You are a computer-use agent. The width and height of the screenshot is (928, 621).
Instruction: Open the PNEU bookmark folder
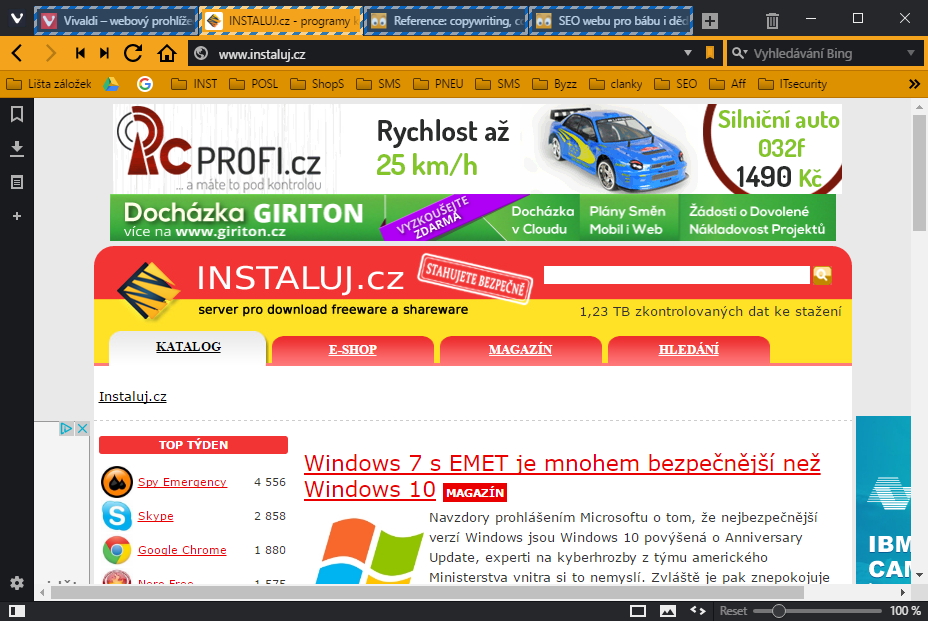(438, 84)
